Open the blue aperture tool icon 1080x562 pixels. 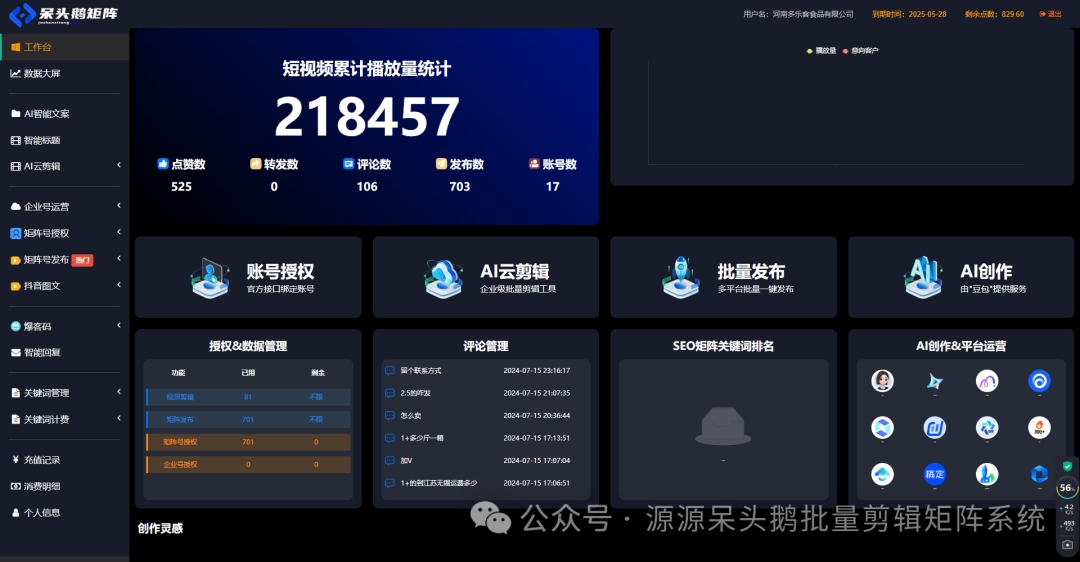(987, 427)
